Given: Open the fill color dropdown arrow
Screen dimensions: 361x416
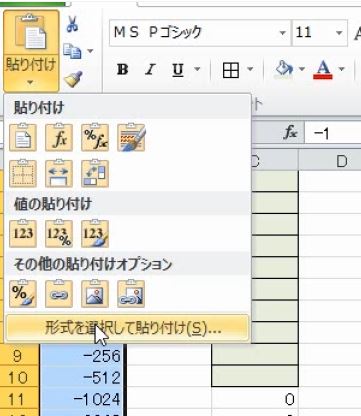Looking at the screenshot, I should click(x=302, y=69).
